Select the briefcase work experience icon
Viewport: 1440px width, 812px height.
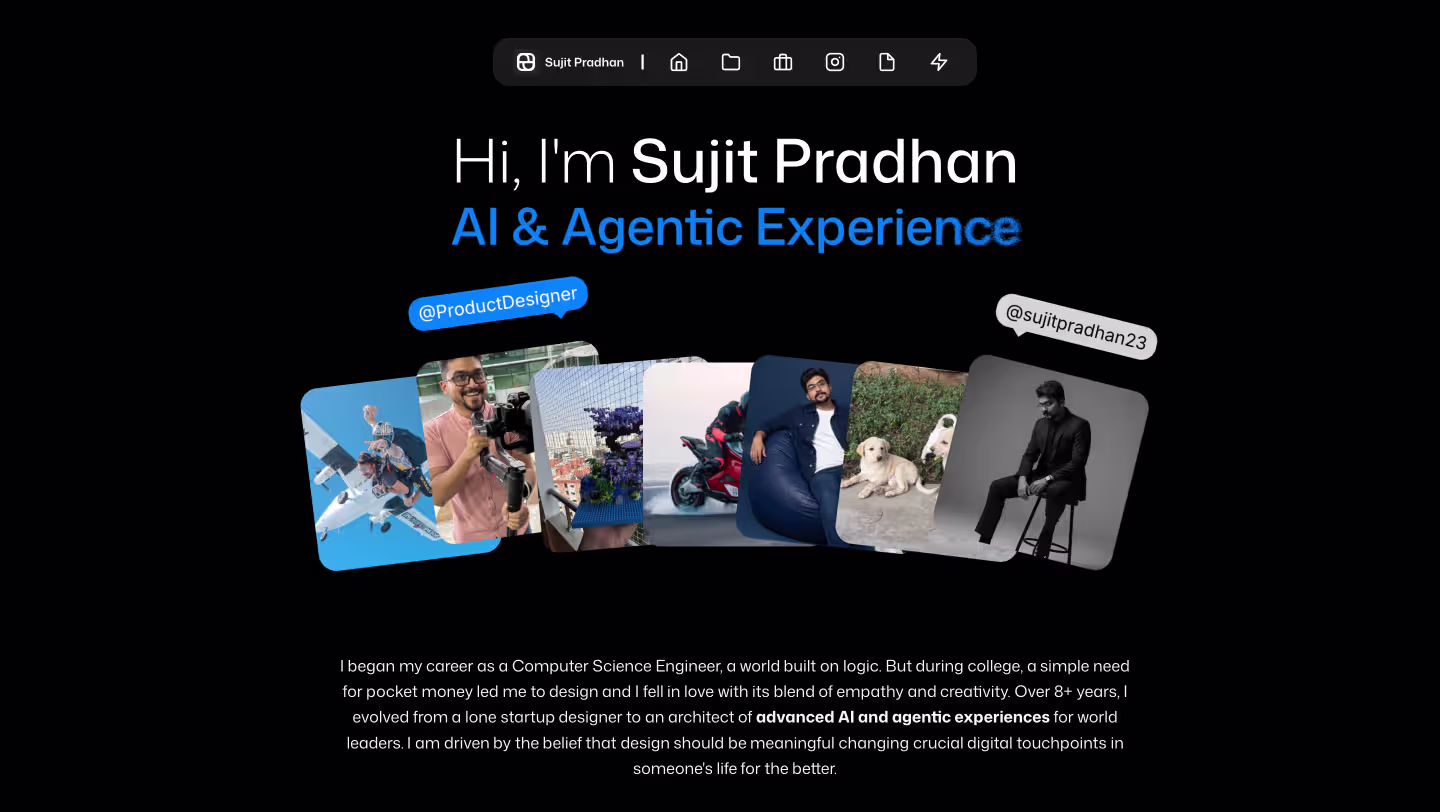[x=783, y=61]
